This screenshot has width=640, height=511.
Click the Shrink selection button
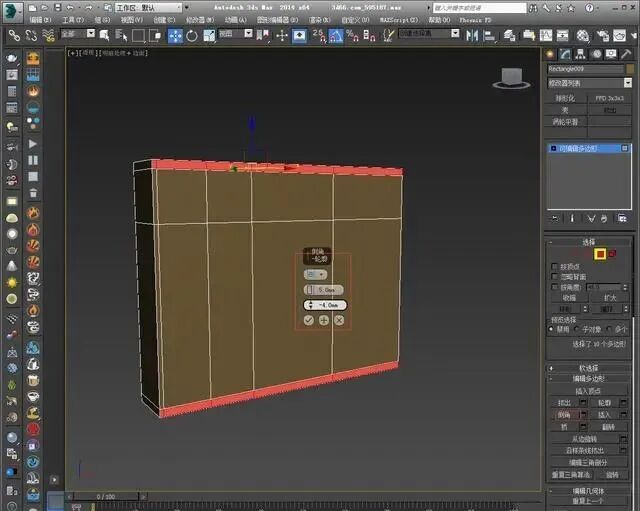[x=569, y=298]
